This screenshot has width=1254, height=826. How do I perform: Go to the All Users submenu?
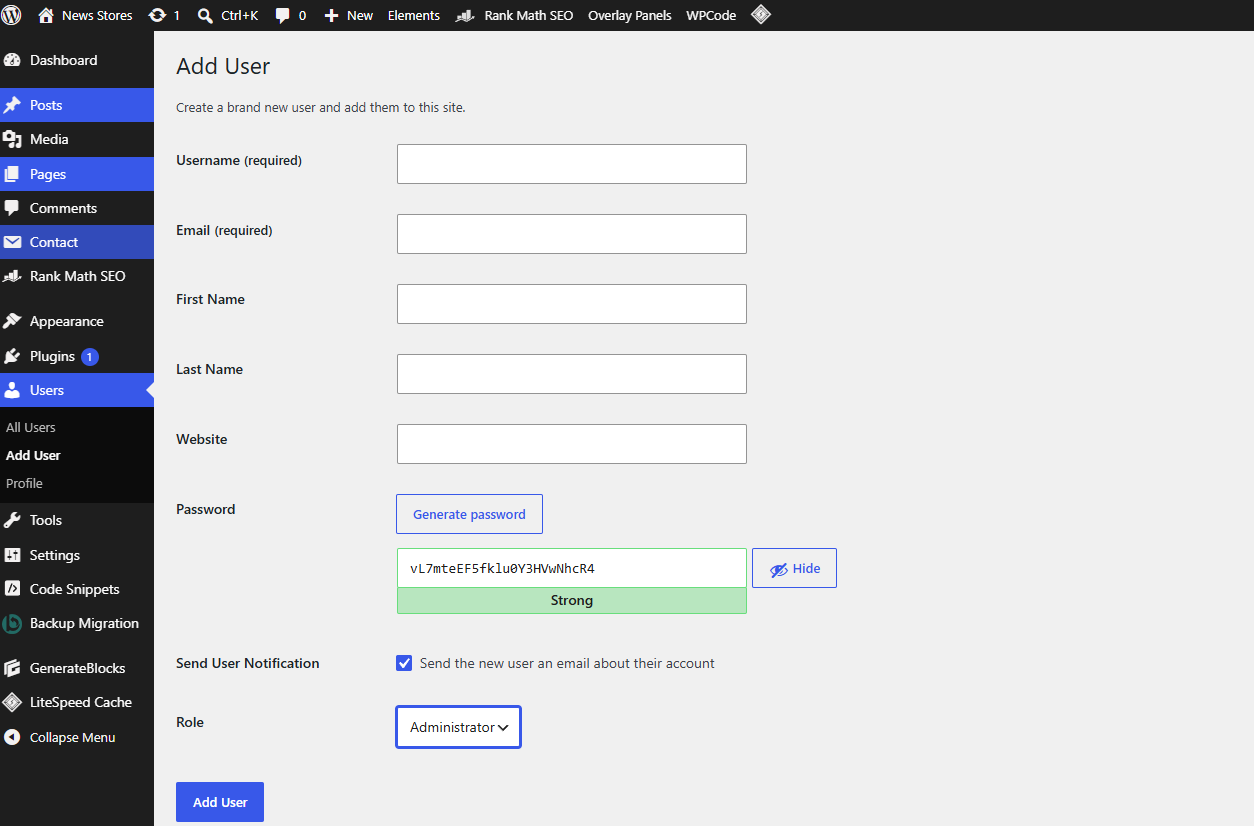coord(31,427)
